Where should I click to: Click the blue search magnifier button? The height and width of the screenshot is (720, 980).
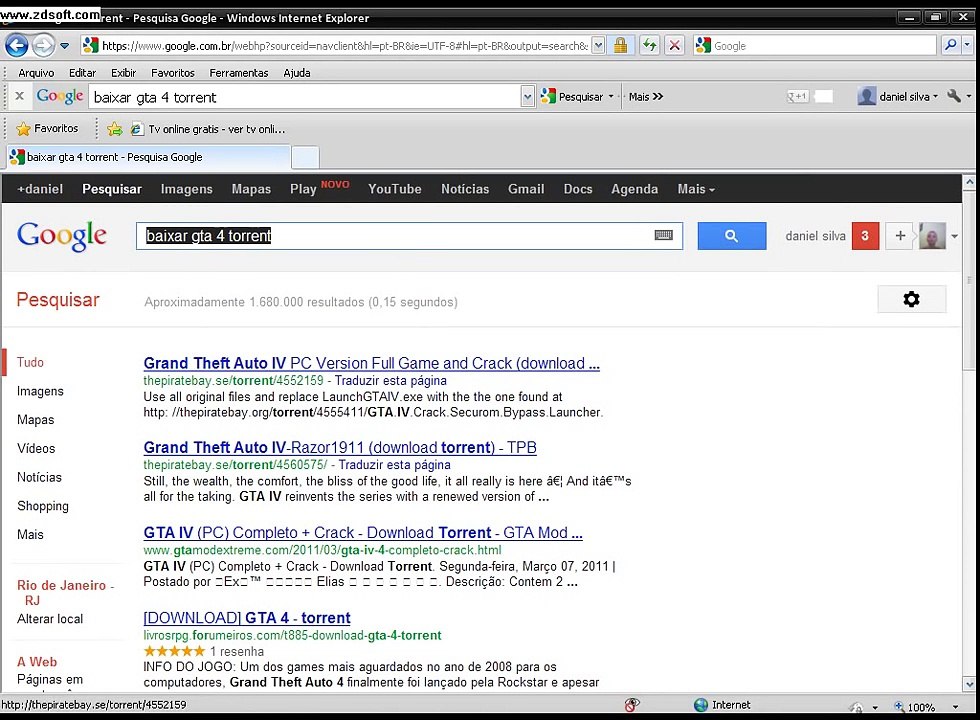(731, 236)
